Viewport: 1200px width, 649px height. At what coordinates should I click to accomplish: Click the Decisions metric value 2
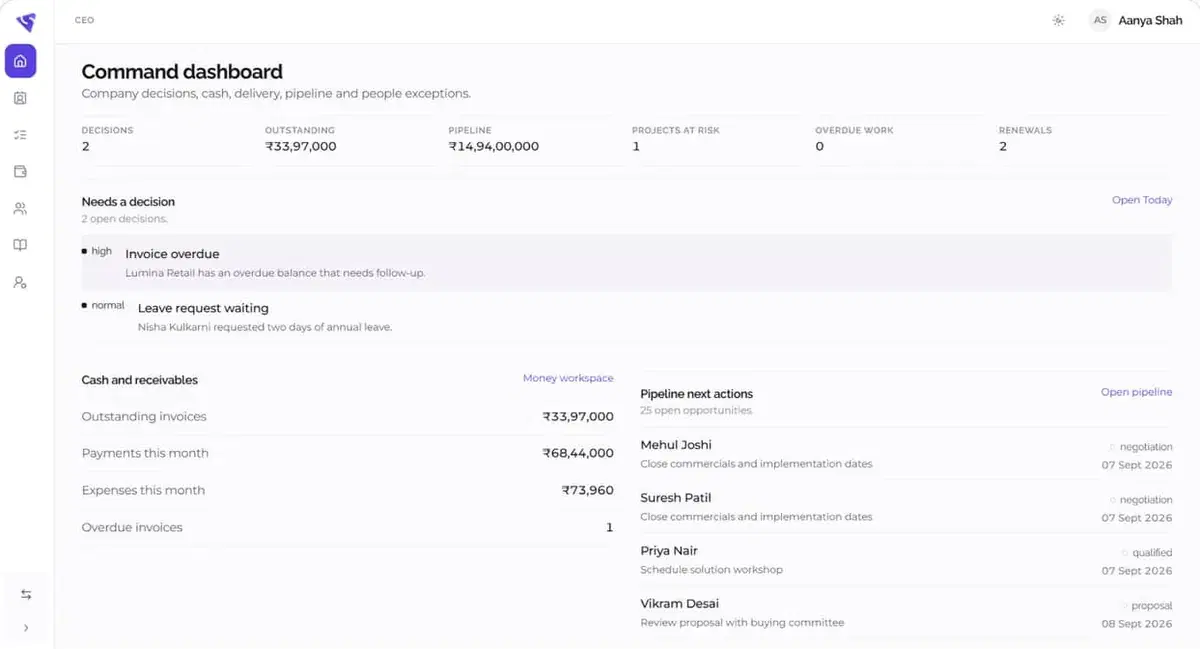coord(85,146)
